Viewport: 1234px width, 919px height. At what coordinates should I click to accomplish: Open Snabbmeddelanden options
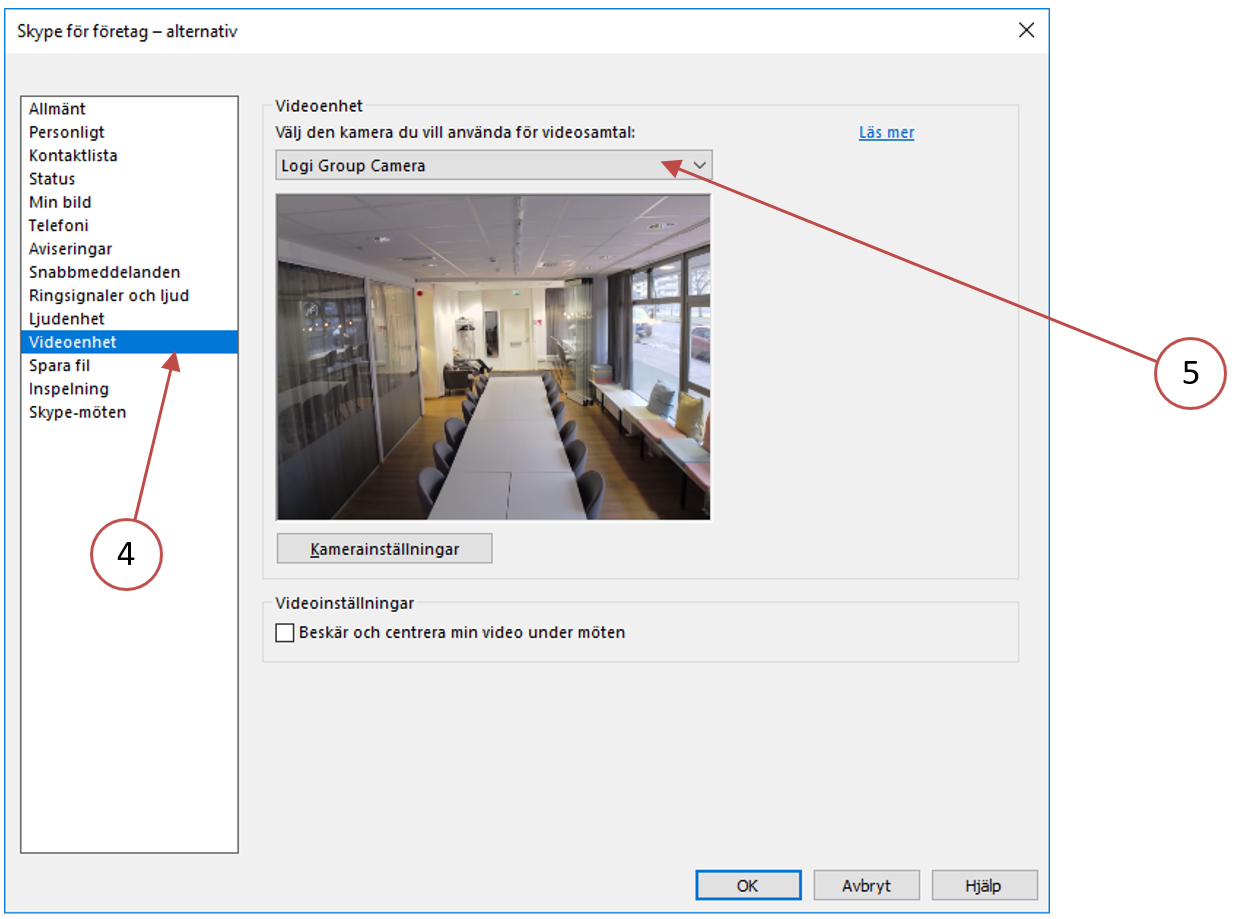104,272
